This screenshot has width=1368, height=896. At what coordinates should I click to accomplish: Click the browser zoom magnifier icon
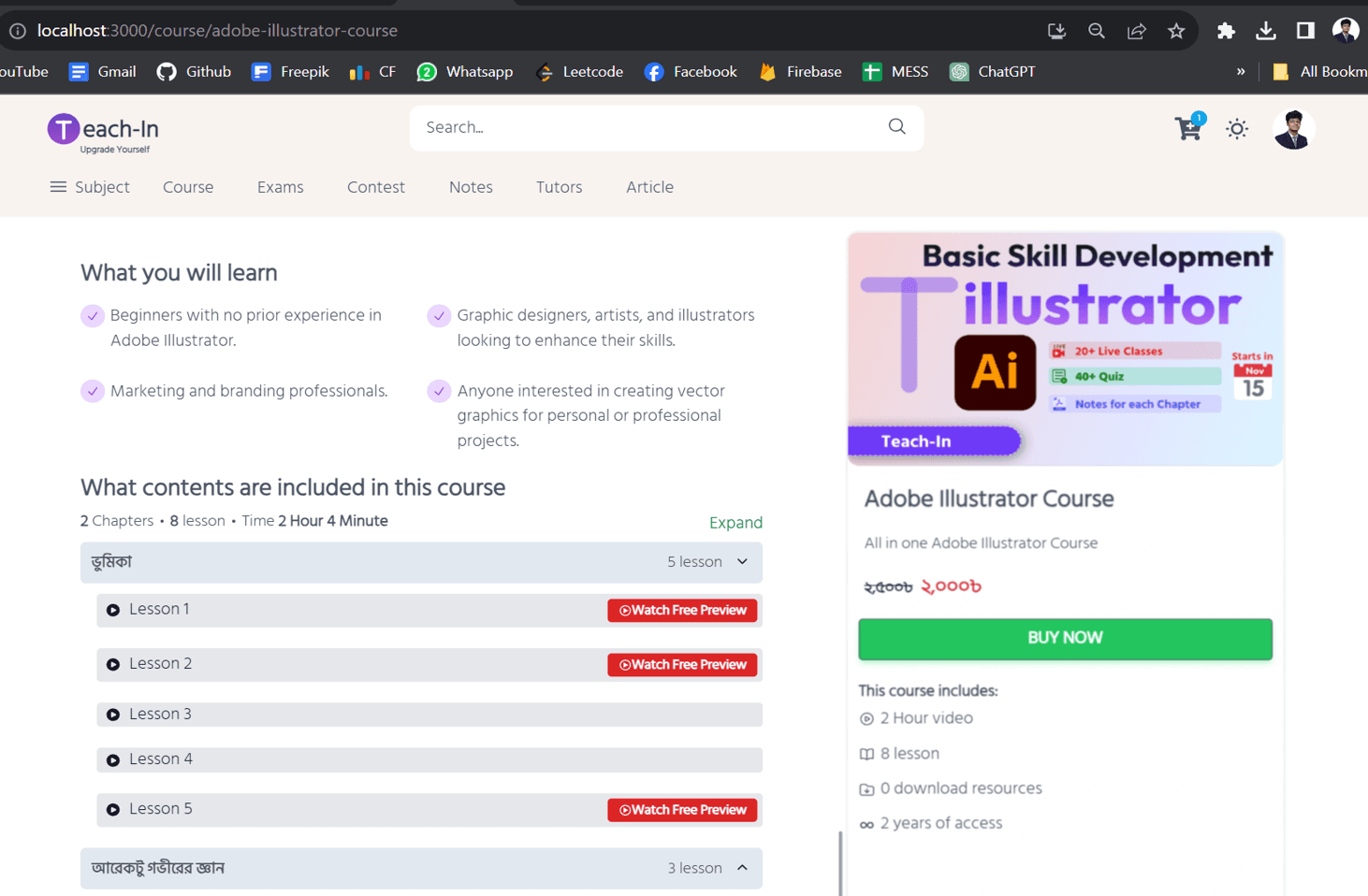[x=1097, y=31]
